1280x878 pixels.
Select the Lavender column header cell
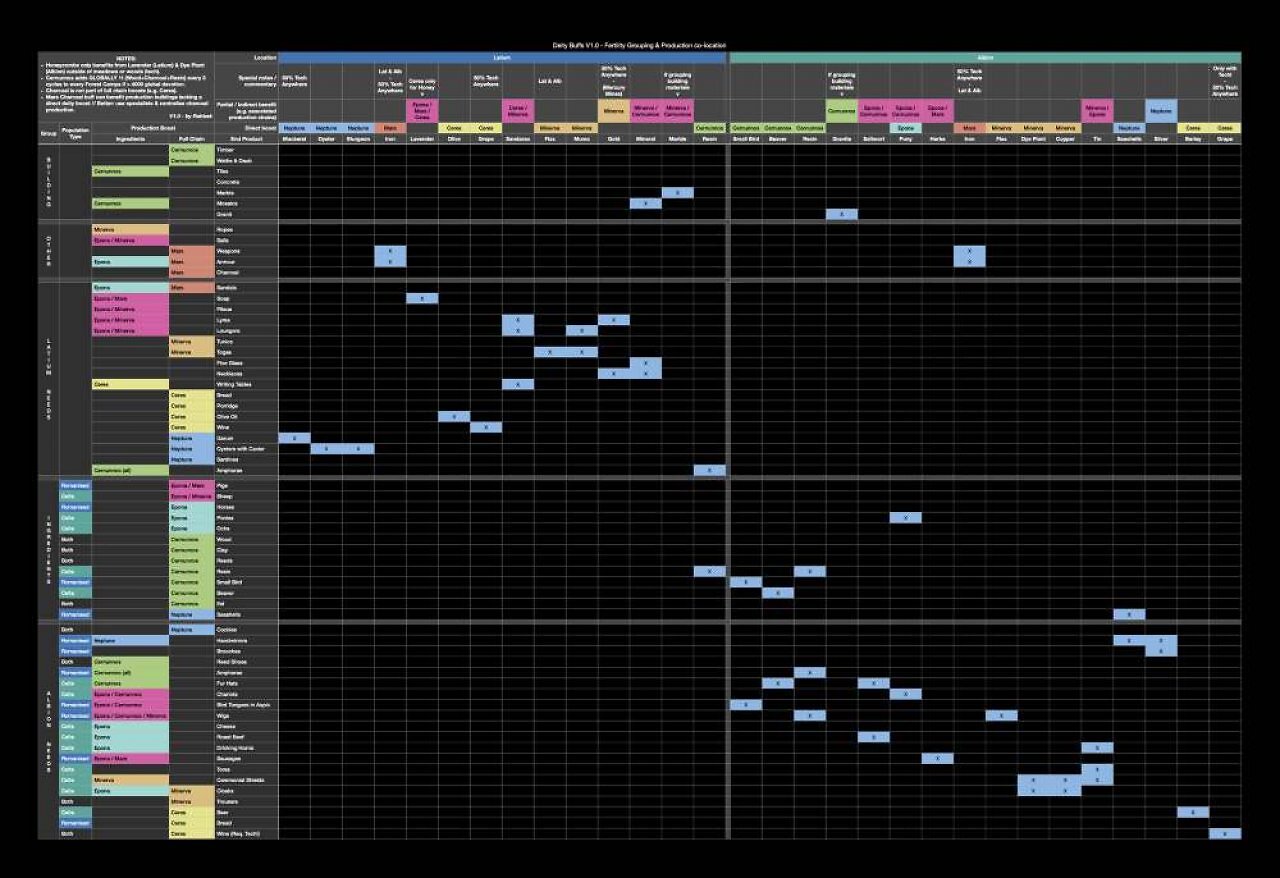click(x=422, y=139)
